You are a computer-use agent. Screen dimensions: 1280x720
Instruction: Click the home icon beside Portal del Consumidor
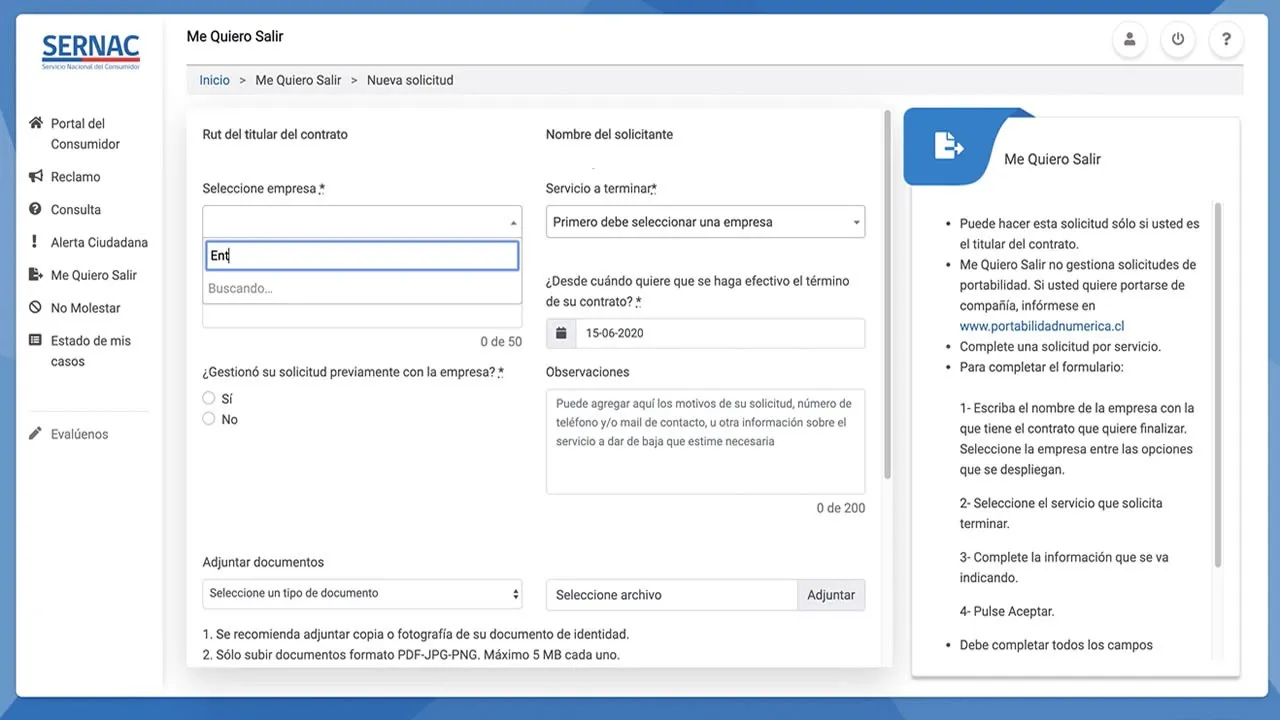point(36,123)
